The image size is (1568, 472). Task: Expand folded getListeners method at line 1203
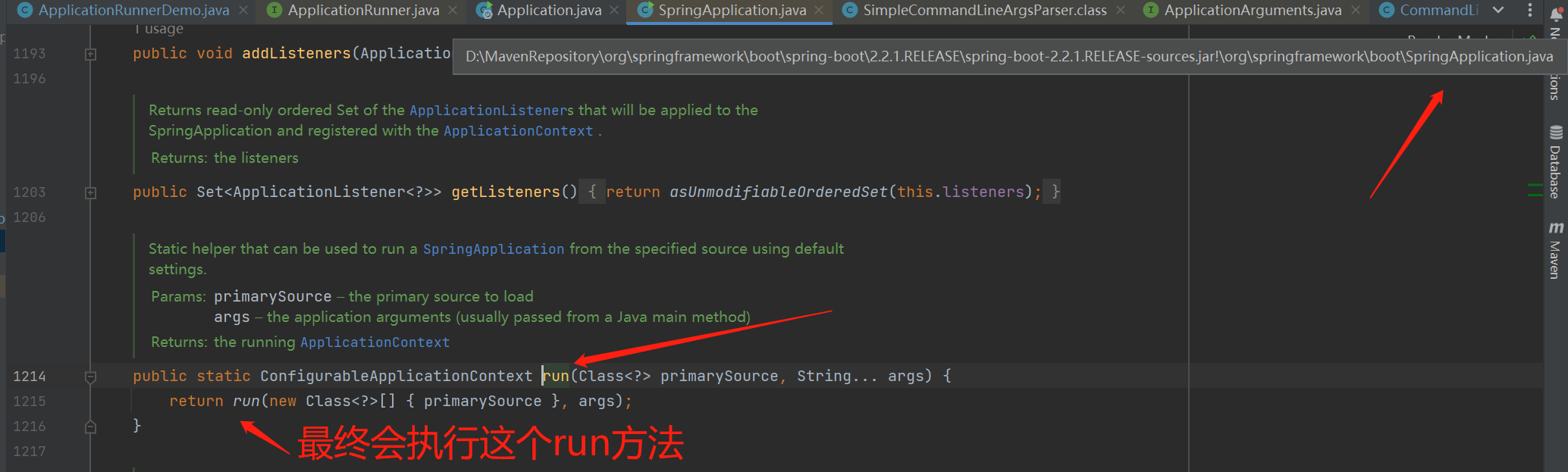(x=90, y=192)
